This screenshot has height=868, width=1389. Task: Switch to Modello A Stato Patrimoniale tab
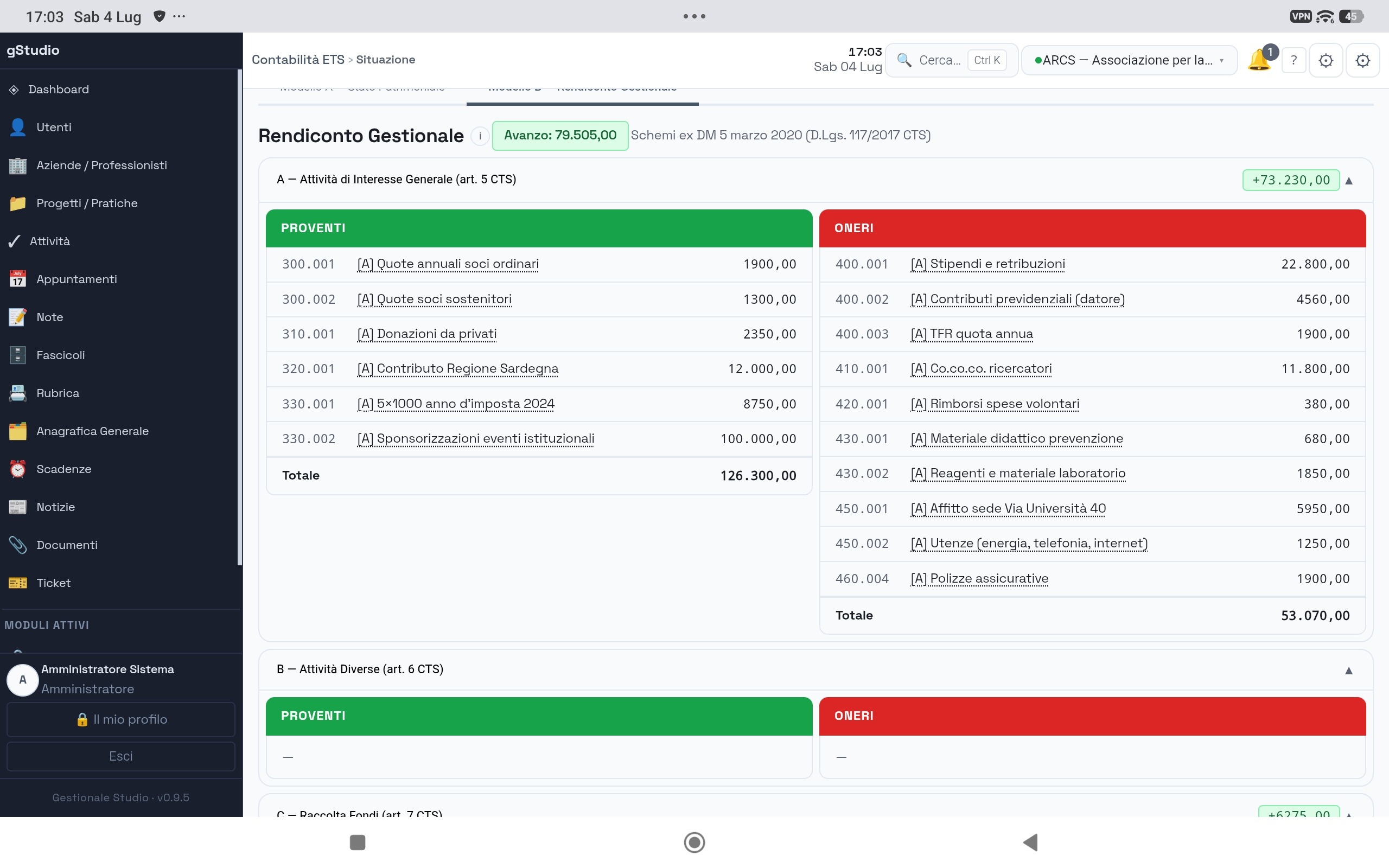[362, 90]
